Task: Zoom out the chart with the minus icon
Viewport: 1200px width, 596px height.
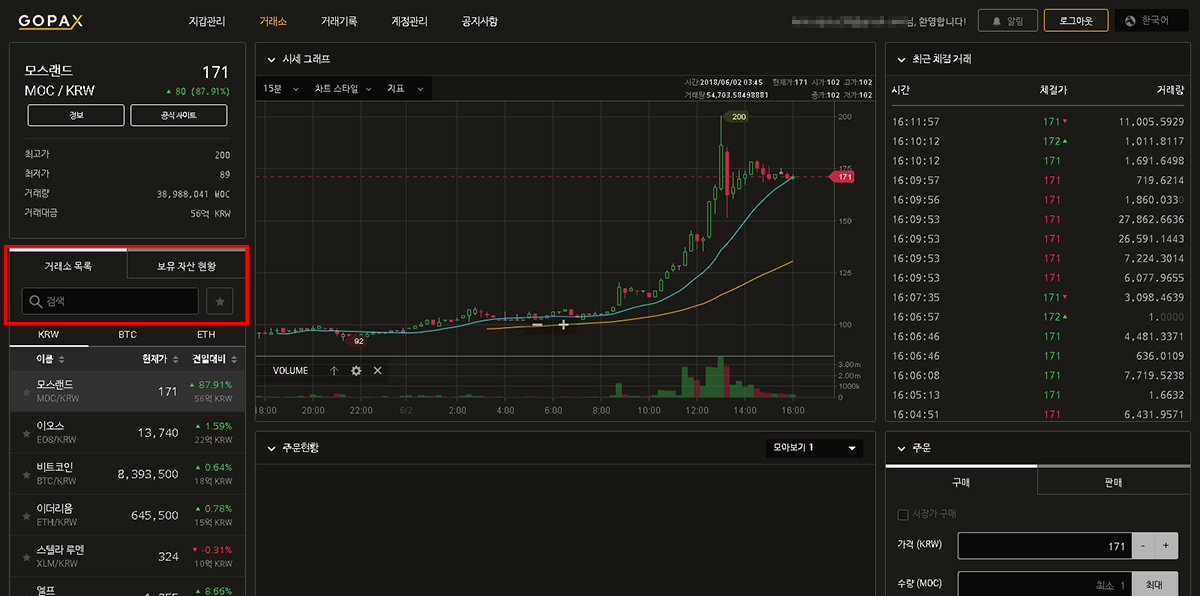Action: pyautogui.click(x=538, y=324)
